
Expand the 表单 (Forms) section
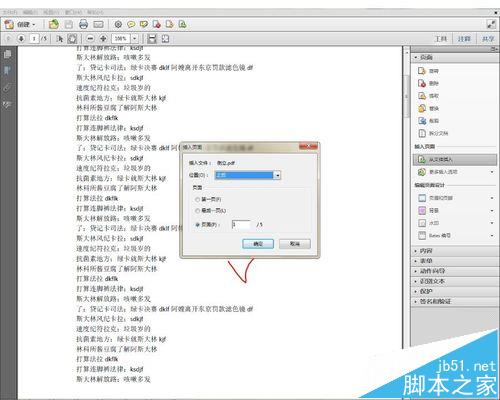coord(454,261)
